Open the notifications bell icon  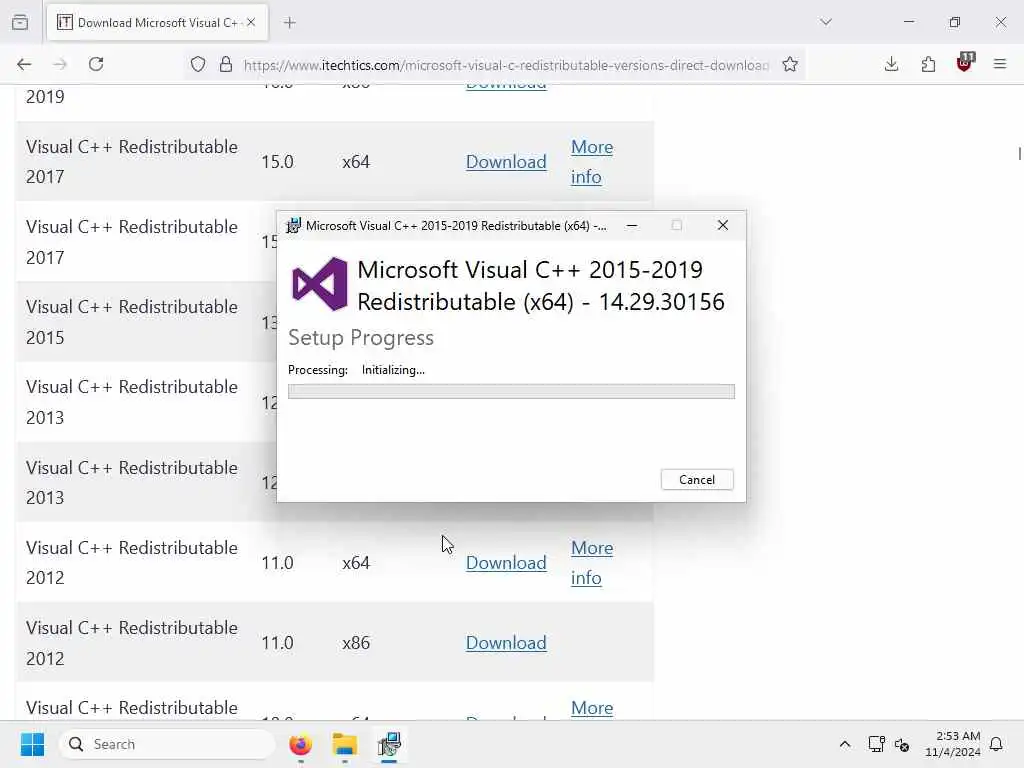[996, 744]
